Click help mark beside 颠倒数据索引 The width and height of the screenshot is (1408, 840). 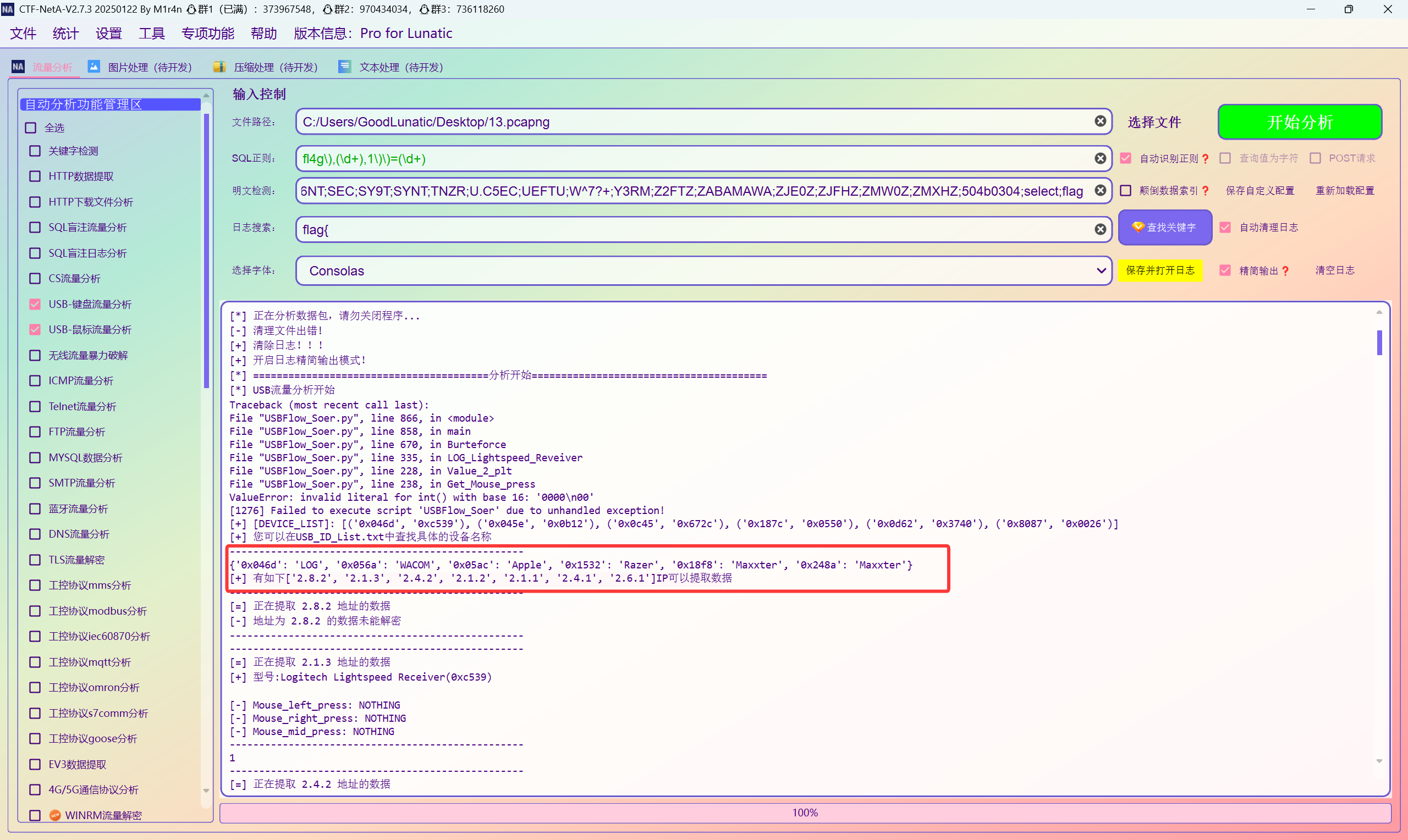coord(1204,191)
